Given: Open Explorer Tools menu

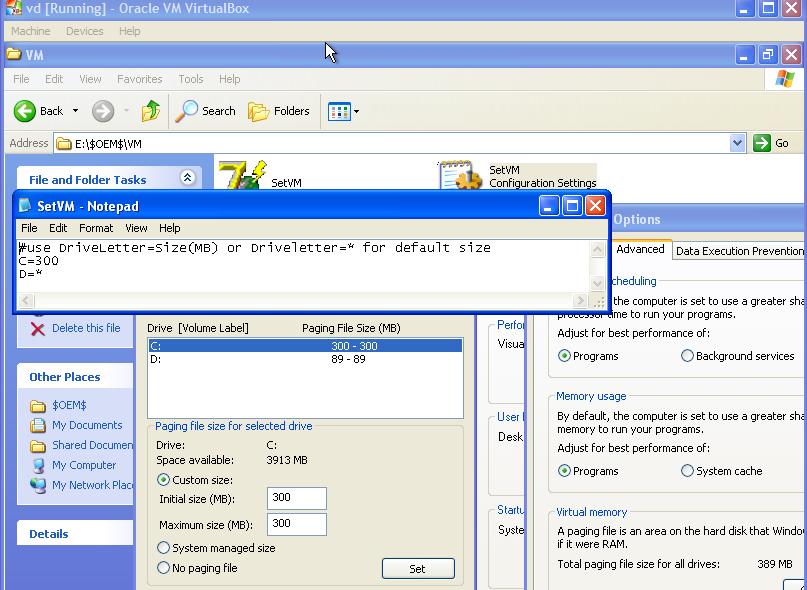Looking at the screenshot, I should [x=191, y=79].
